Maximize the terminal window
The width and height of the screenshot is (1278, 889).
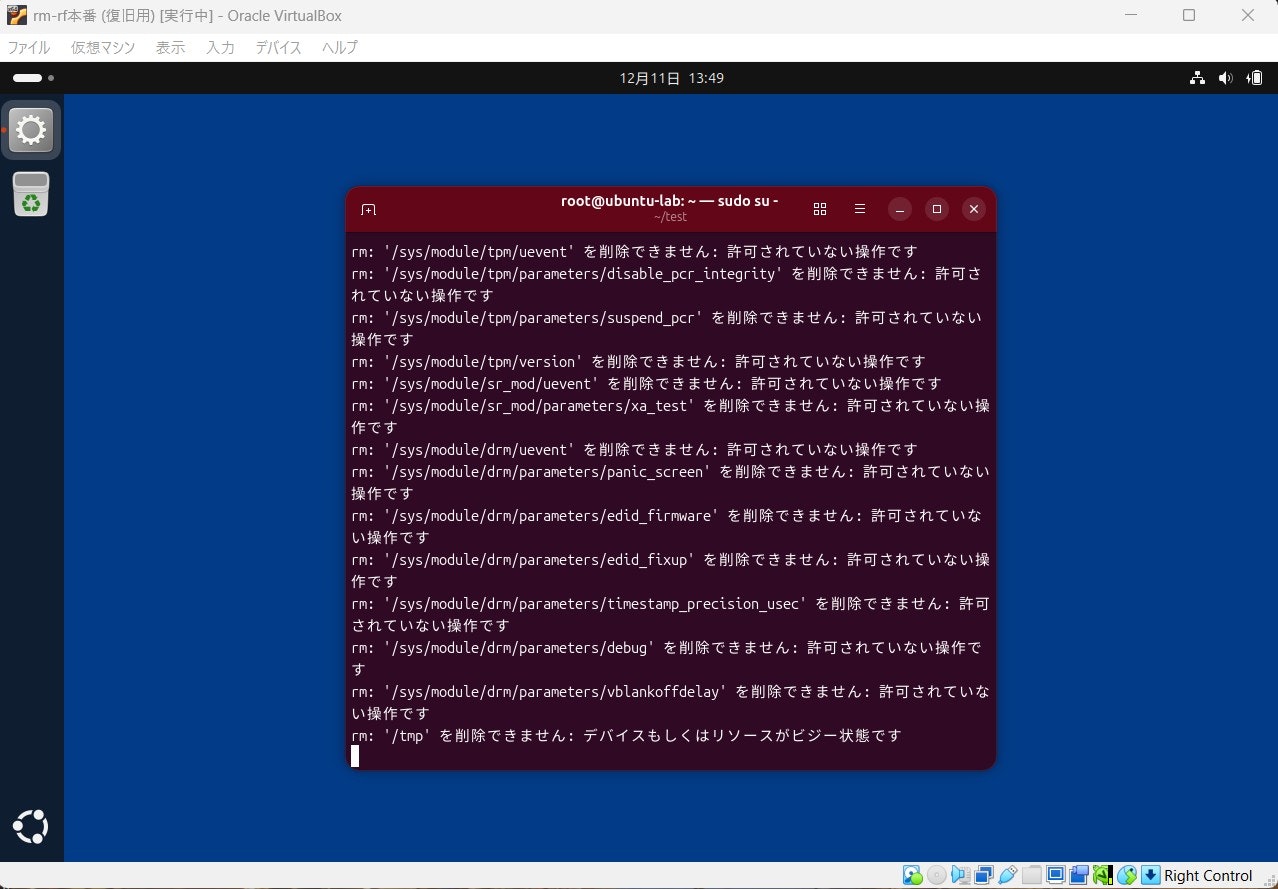[x=937, y=209]
